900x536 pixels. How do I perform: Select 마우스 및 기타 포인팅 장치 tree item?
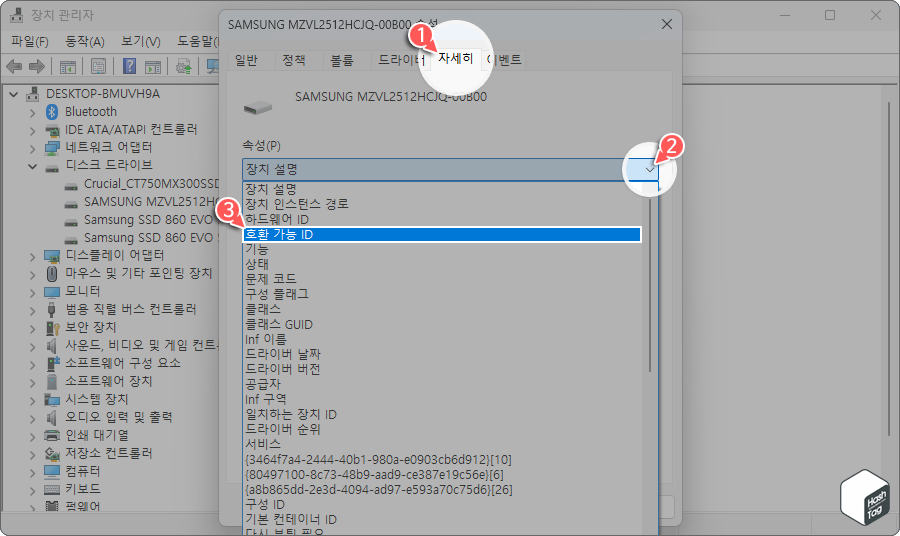pos(138,273)
